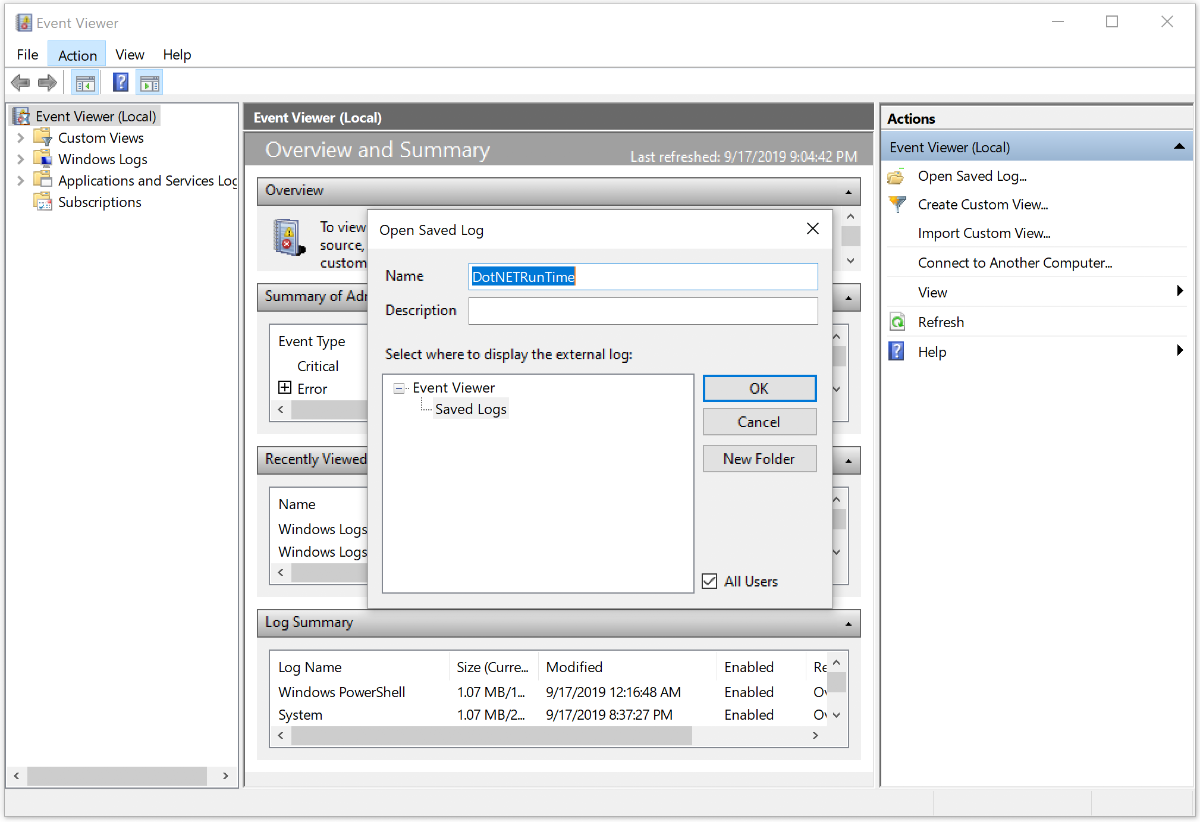Toggle the Show/Hide Action Pane toolbar icon
The height and width of the screenshot is (822, 1200).
coord(150,83)
